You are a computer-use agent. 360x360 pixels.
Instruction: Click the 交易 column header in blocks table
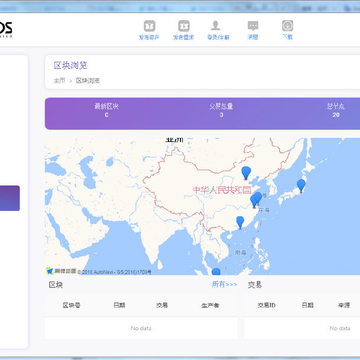[162, 305]
